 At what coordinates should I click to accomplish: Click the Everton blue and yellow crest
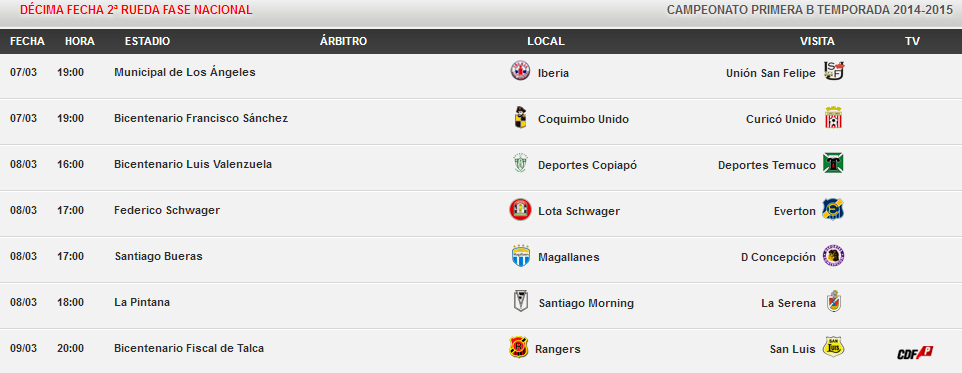[x=834, y=210]
